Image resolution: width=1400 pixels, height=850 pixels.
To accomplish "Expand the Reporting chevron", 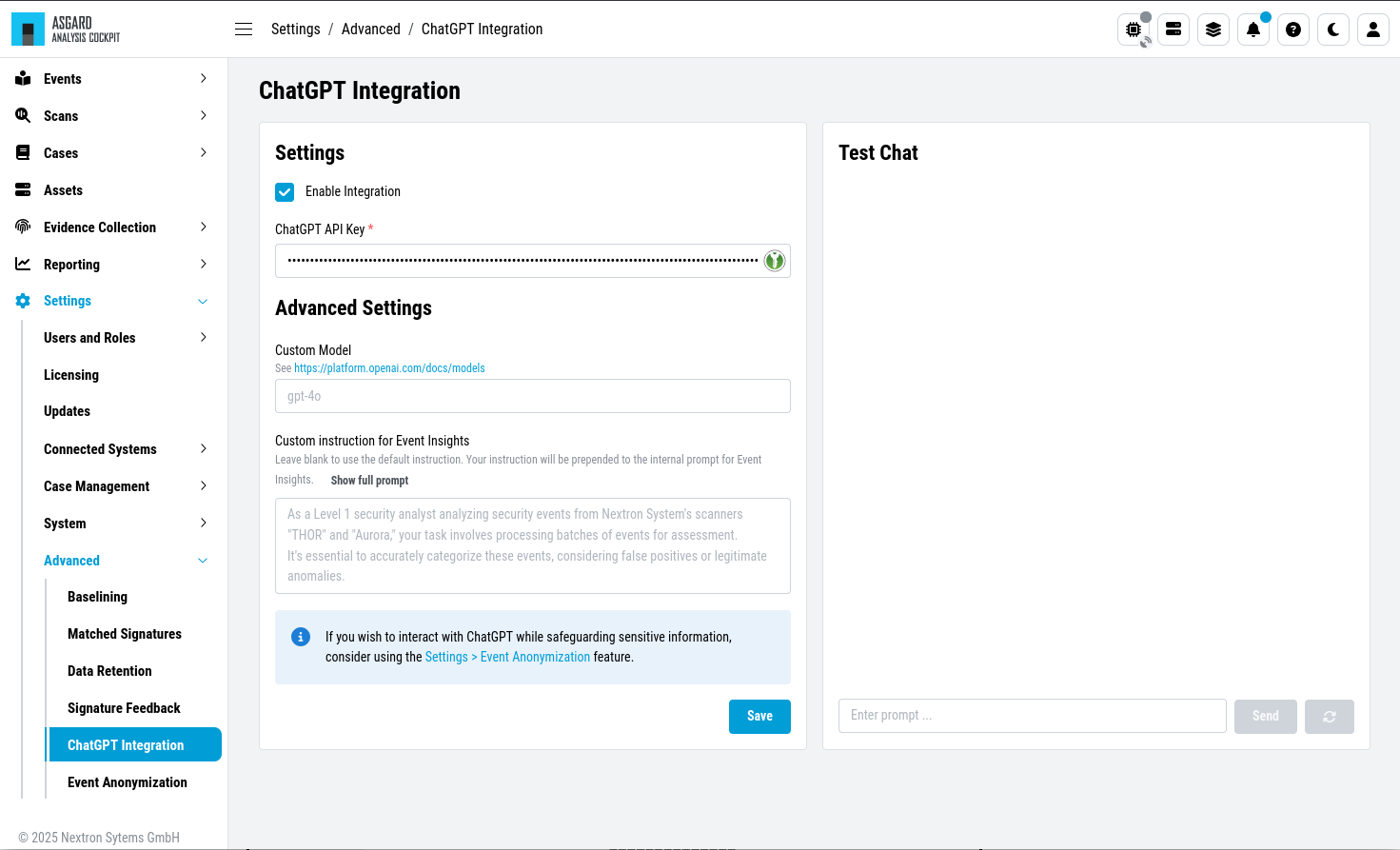I will pos(204,265).
